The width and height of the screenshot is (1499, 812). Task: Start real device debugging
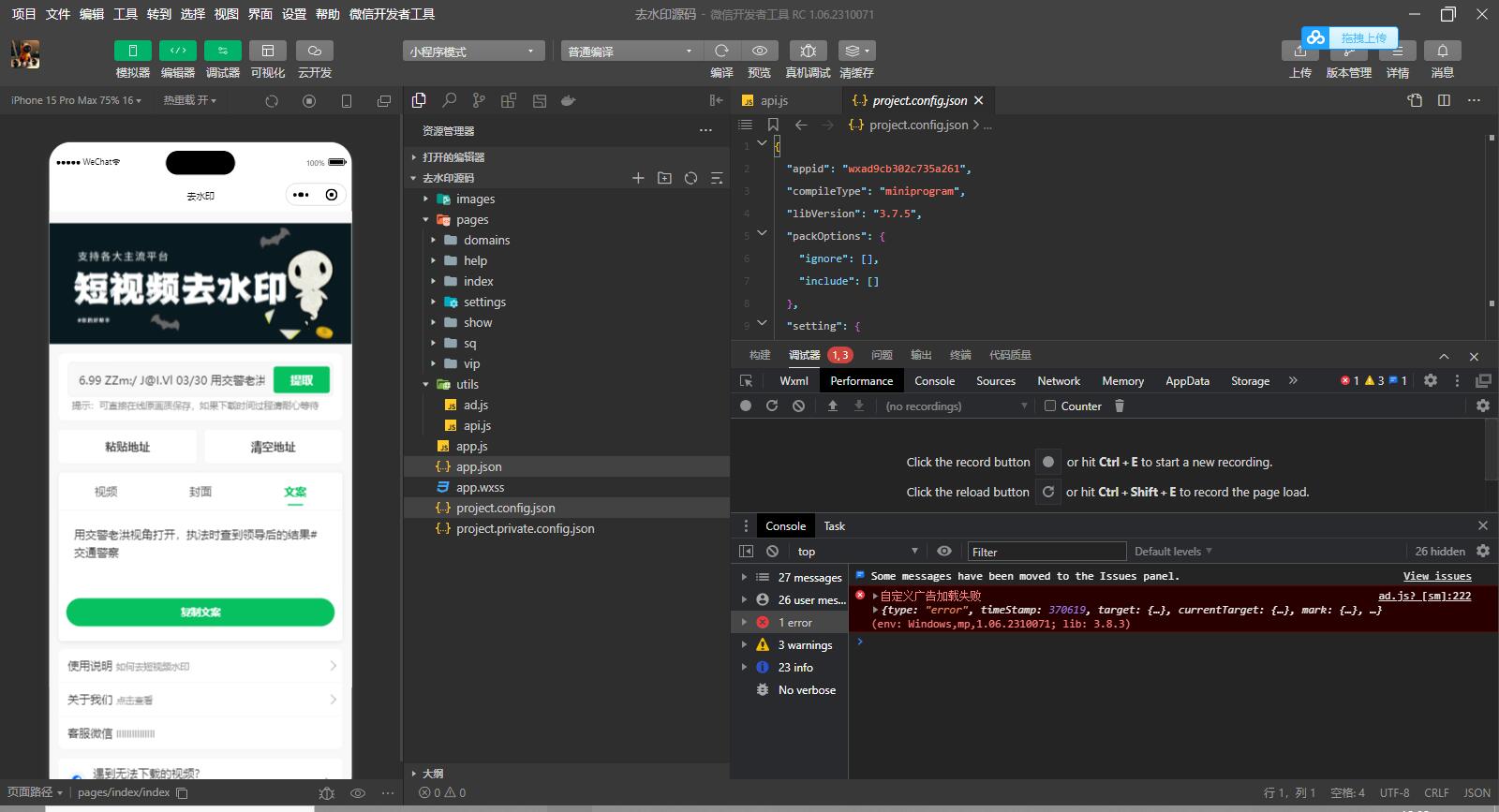click(808, 51)
